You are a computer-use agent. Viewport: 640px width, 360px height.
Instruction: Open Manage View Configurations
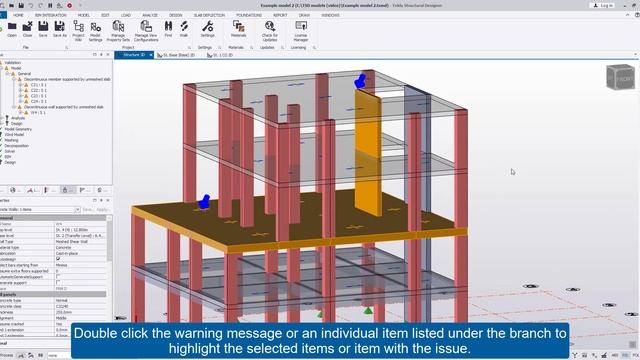[x=146, y=31]
